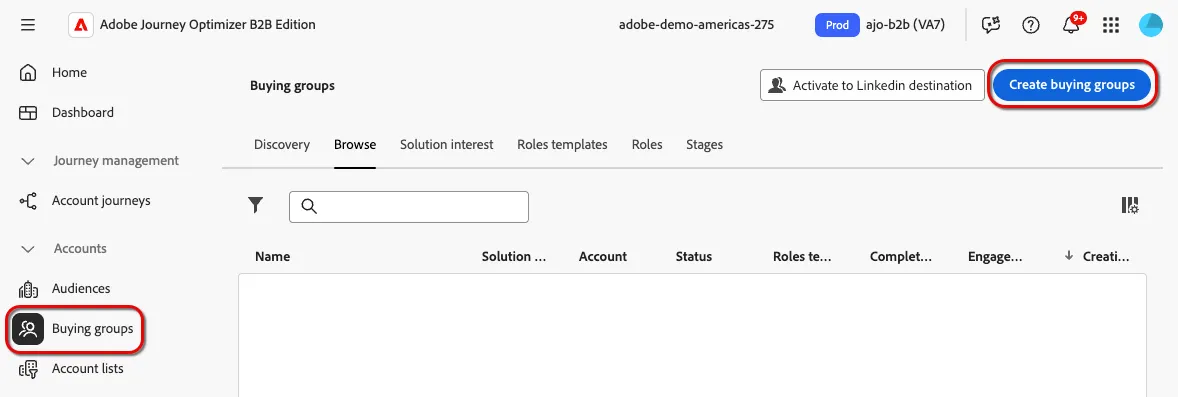Focus the buying groups search field
Screen dimensions: 1178x397
(409, 207)
